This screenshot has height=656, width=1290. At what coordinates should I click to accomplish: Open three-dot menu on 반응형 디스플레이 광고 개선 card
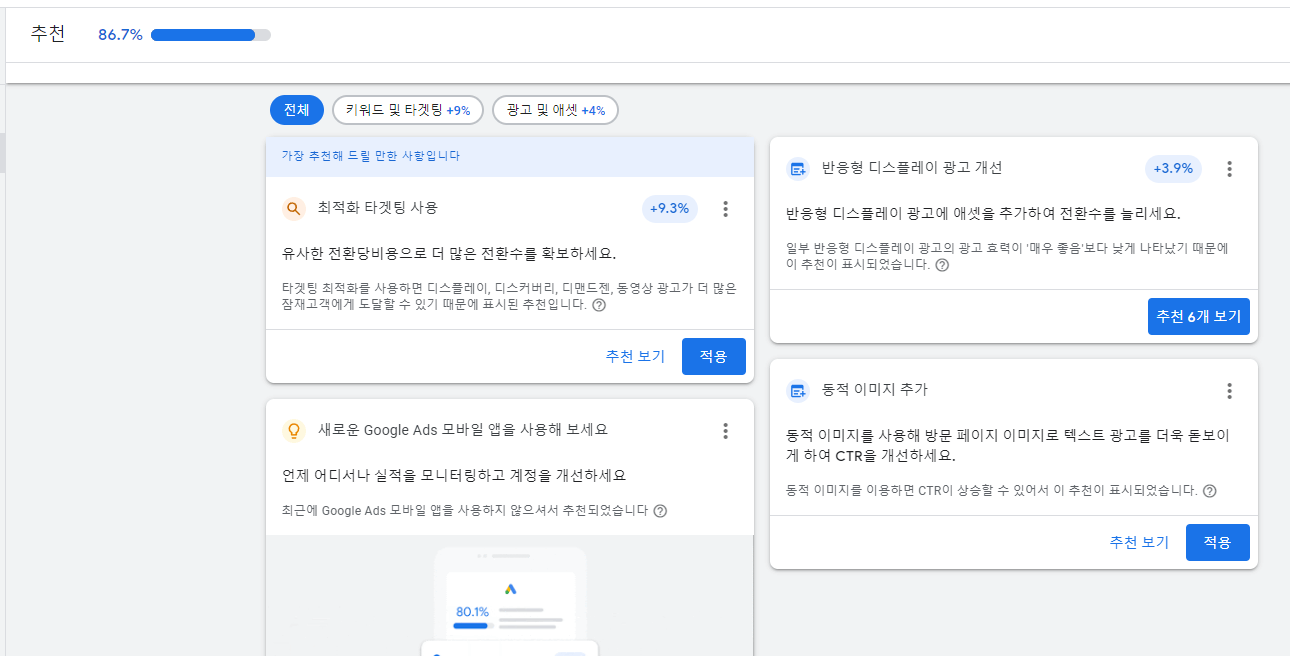pyautogui.click(x=1230, y=169)
